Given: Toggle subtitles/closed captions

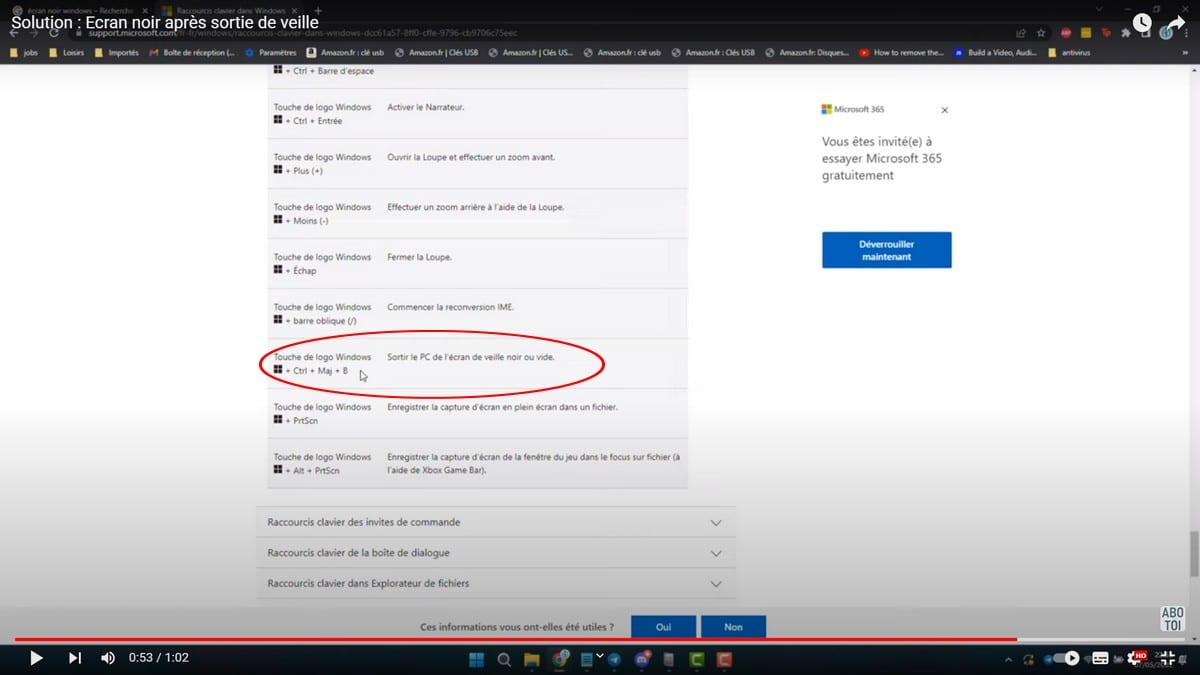Looking at the screenshot, I should (x=1101, y=658).
